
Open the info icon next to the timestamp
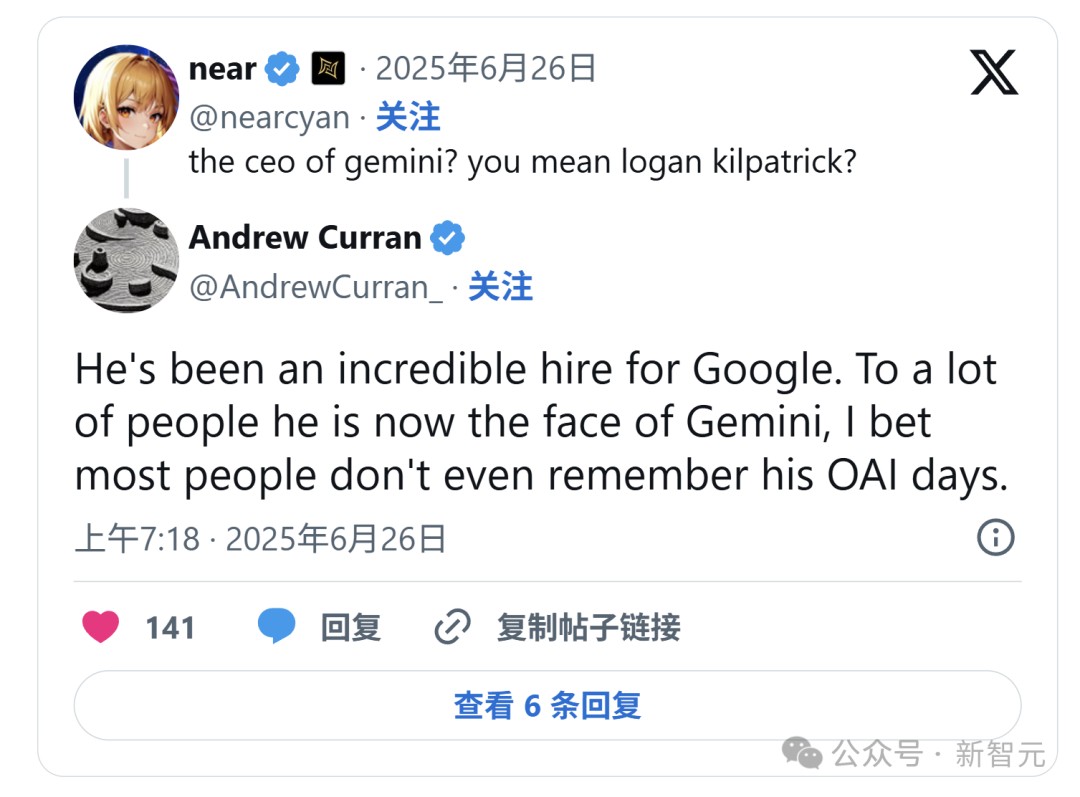click(995, 538)
